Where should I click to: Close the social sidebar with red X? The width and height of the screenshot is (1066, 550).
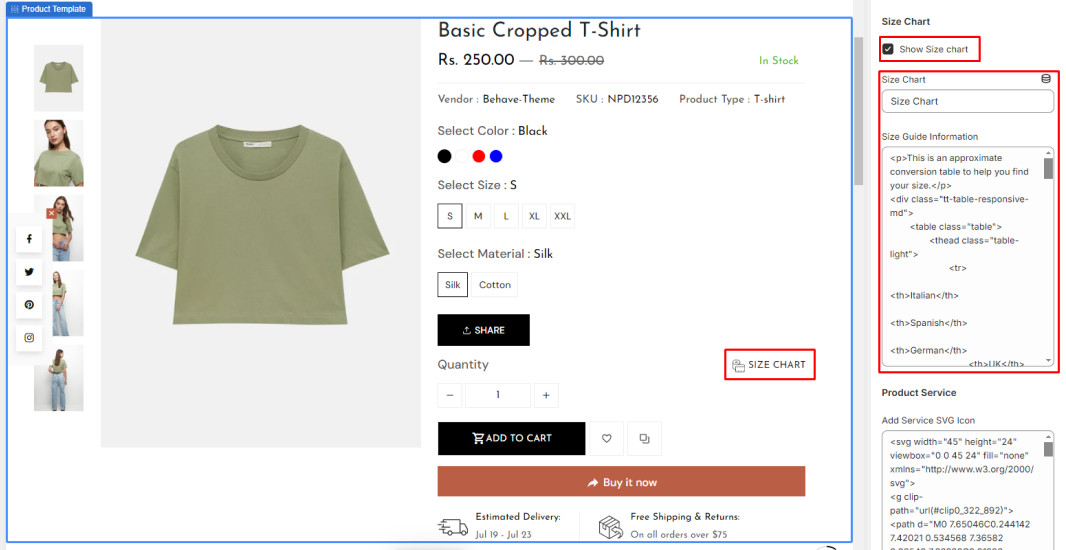tap(51, 213)
